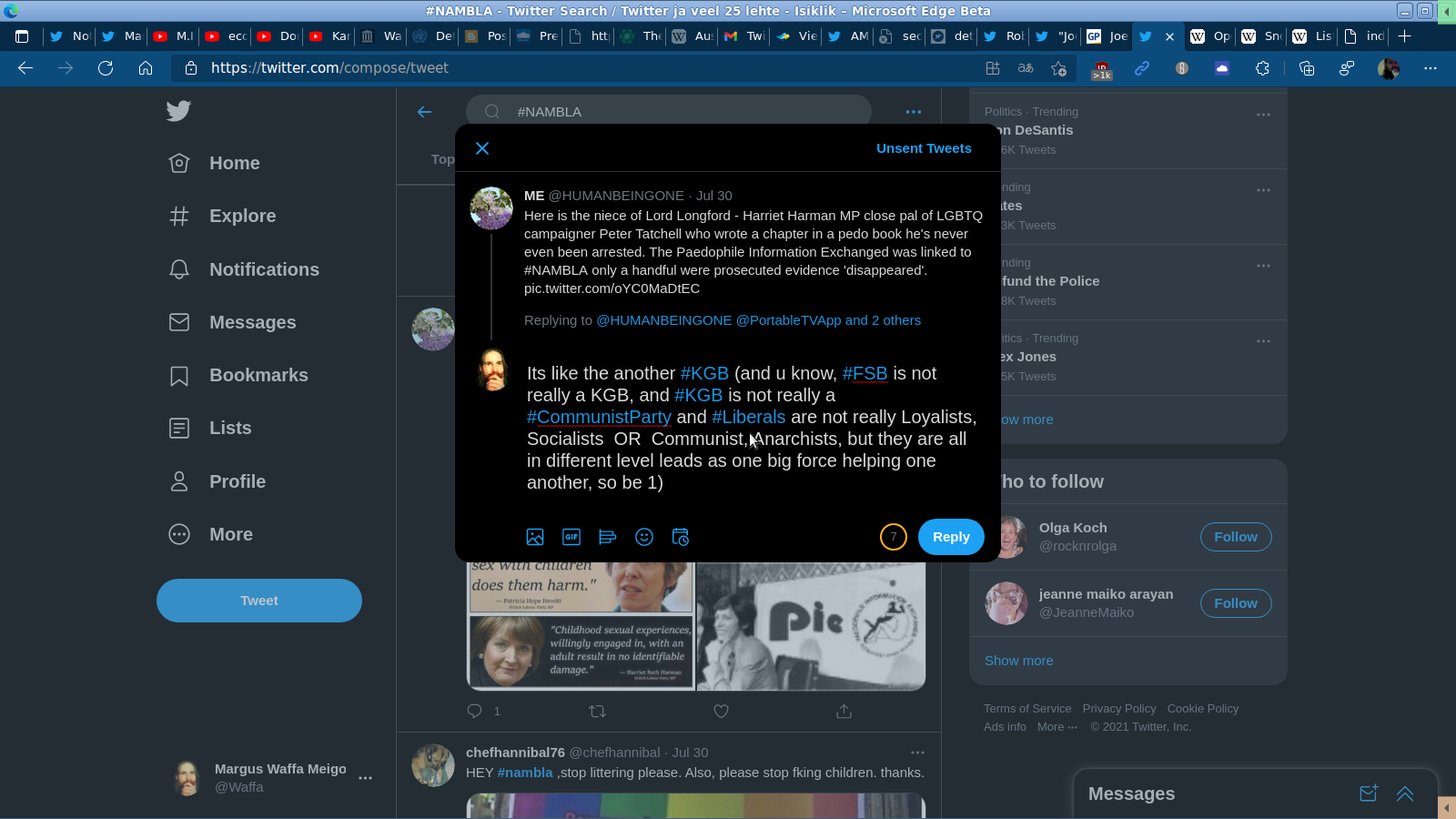Click the Twitter bird logo
Screen dimensions: 1456x819
178,111
